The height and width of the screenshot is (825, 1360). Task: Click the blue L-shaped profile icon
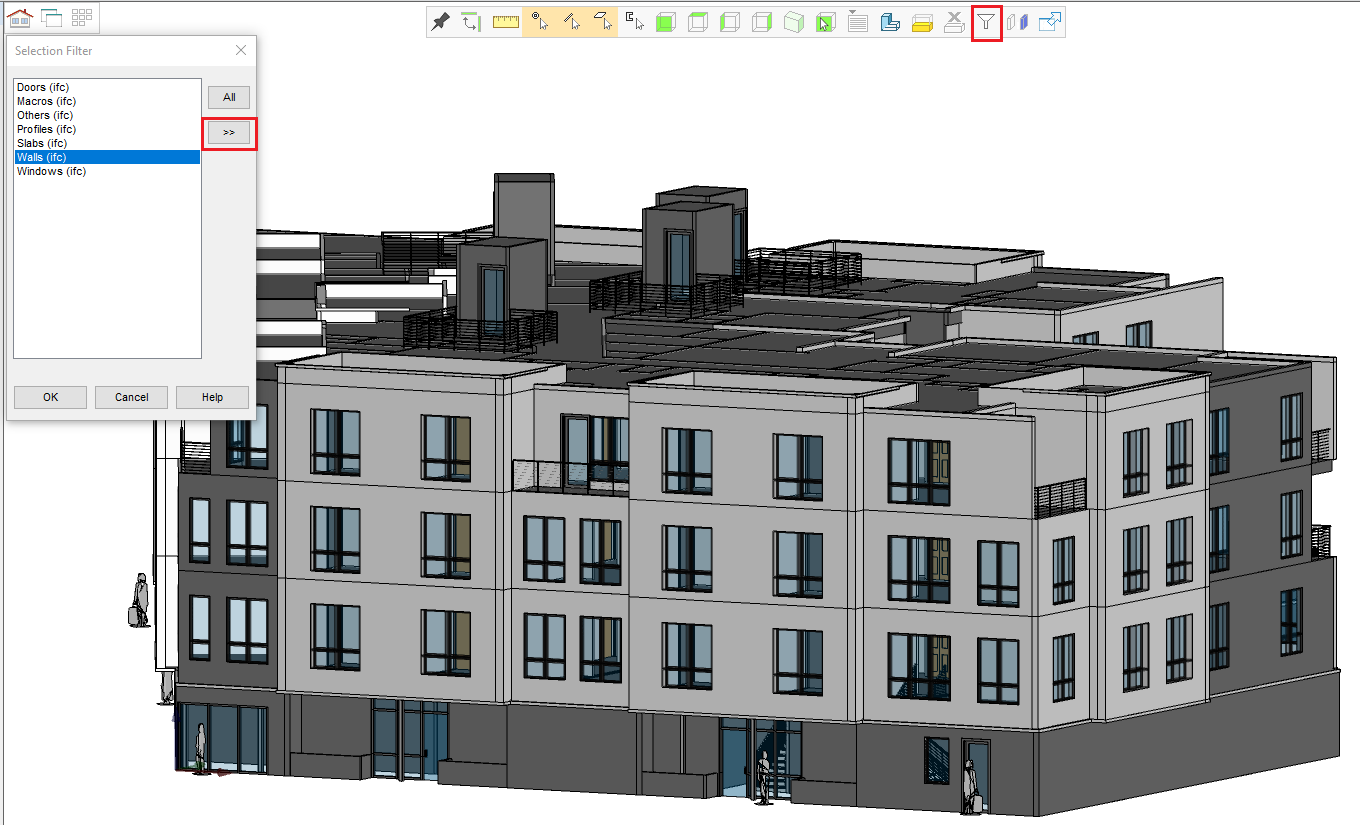[x=890, y=22]
